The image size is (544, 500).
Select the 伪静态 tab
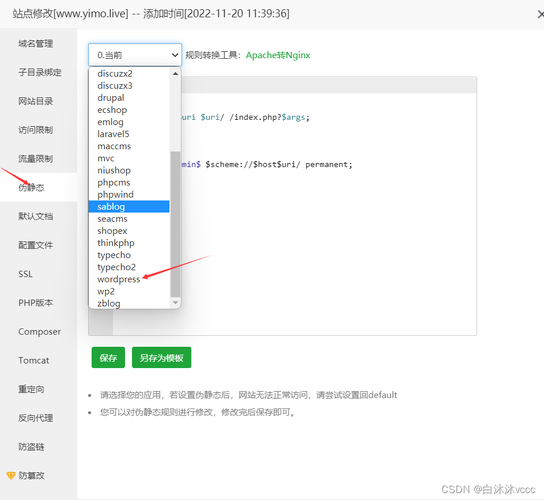(31, 187)
